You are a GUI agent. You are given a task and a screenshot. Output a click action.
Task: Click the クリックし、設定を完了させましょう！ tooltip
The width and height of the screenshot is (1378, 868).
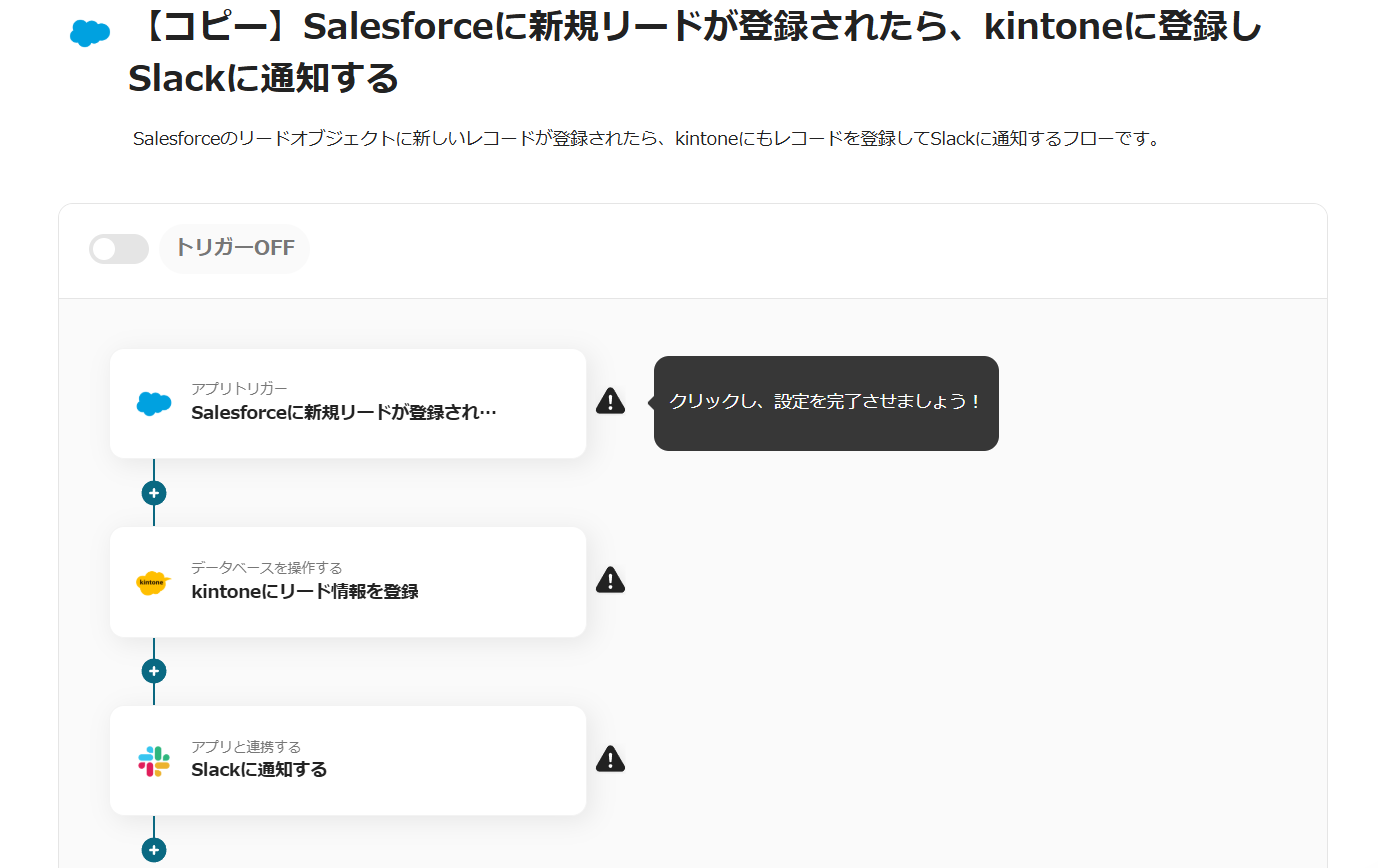click(x=826, y=403)
